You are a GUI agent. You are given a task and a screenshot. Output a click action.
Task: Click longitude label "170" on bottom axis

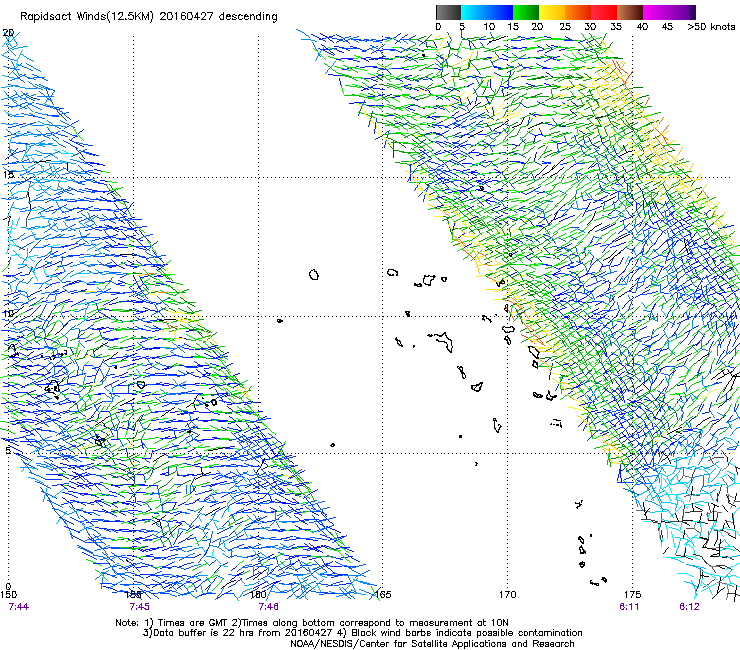point(508,595)
